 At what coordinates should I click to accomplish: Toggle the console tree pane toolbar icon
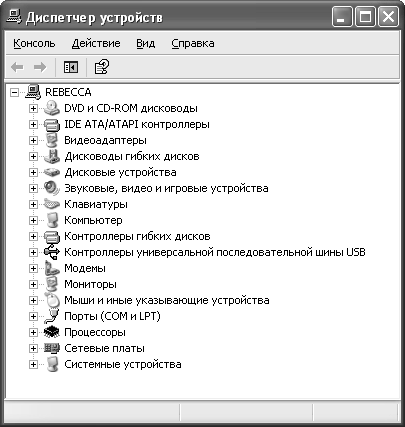pyautogui.click(x=71, y=67)
